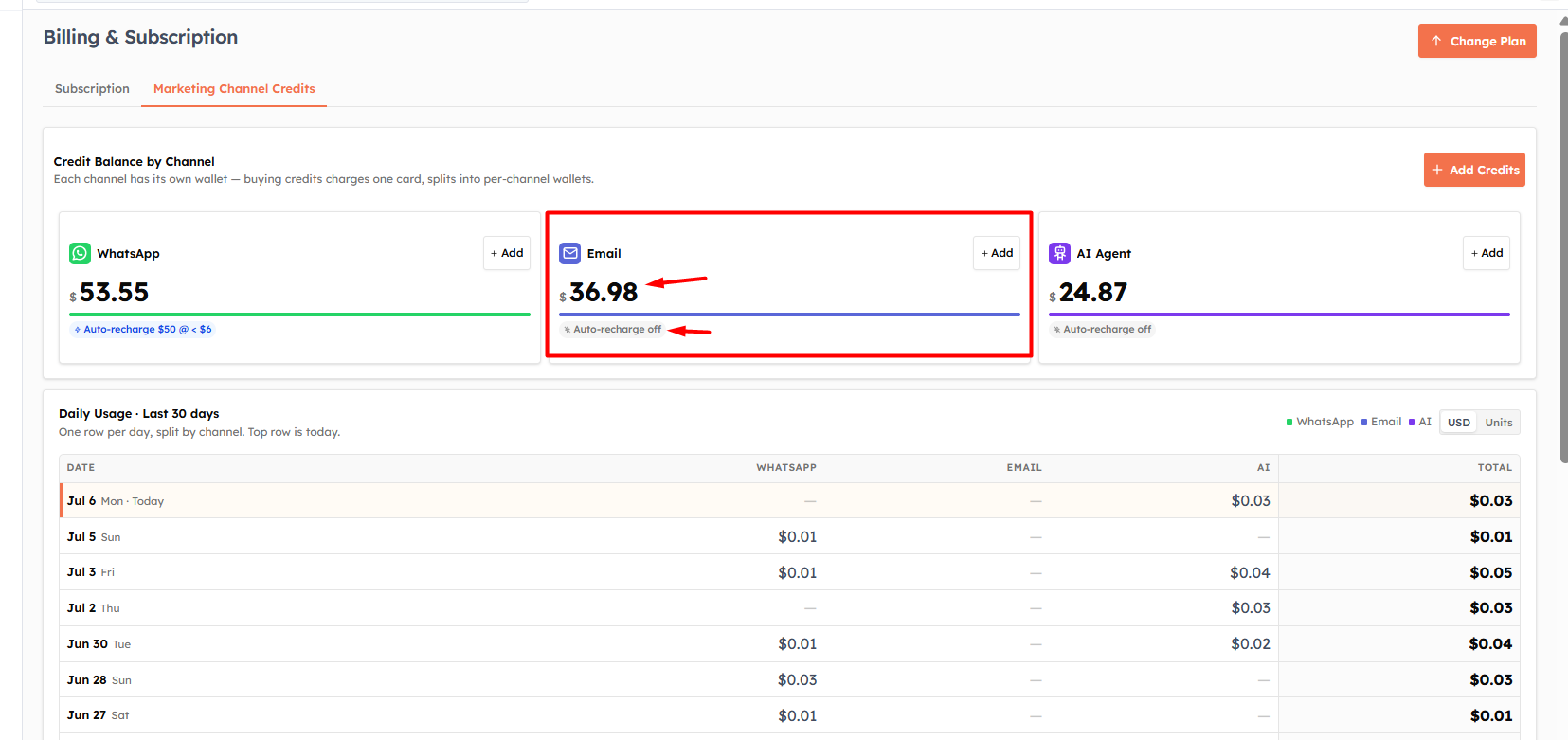Image resolution: width=1568 pixels, height=740 pixels.
Task: Select the Marketing Channel Credits tab
Action: tap(234, 89)
